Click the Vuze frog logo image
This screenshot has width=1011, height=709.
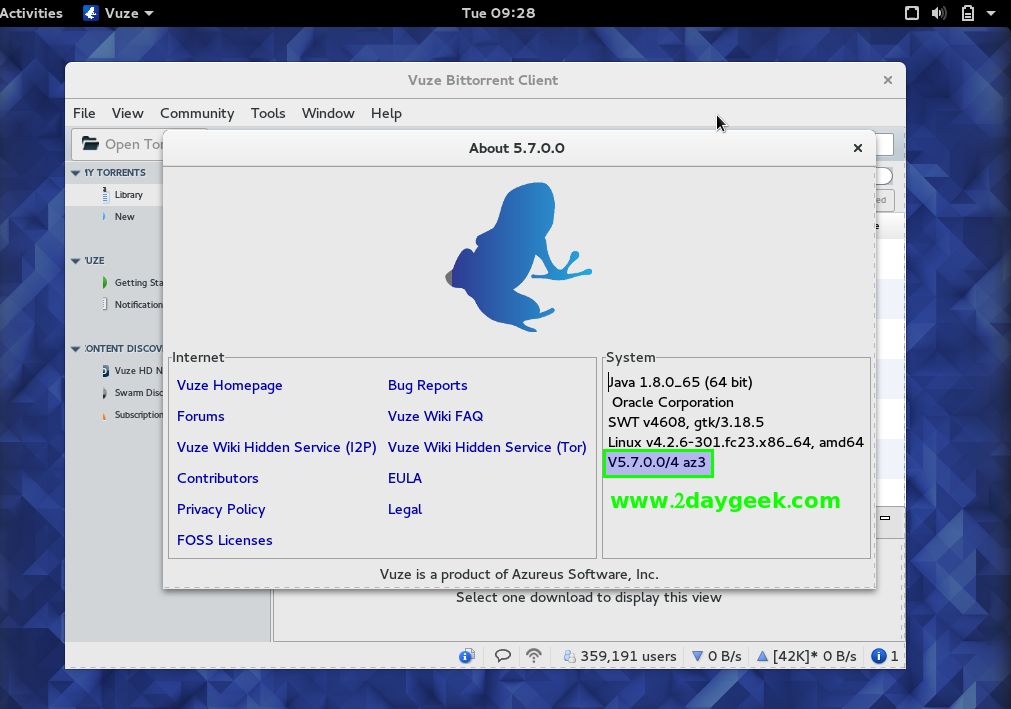519,257
